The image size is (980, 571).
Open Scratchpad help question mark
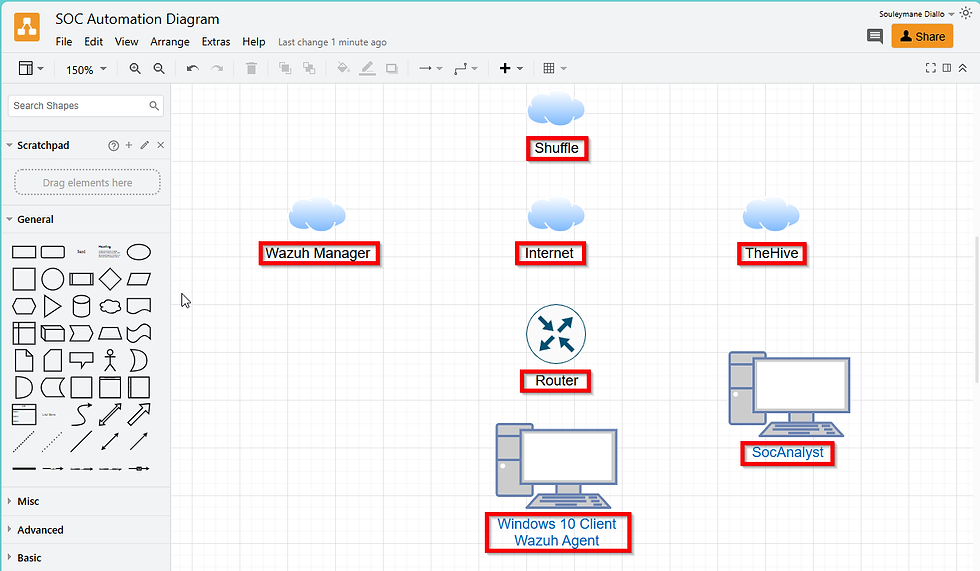[x=113, y=146]
